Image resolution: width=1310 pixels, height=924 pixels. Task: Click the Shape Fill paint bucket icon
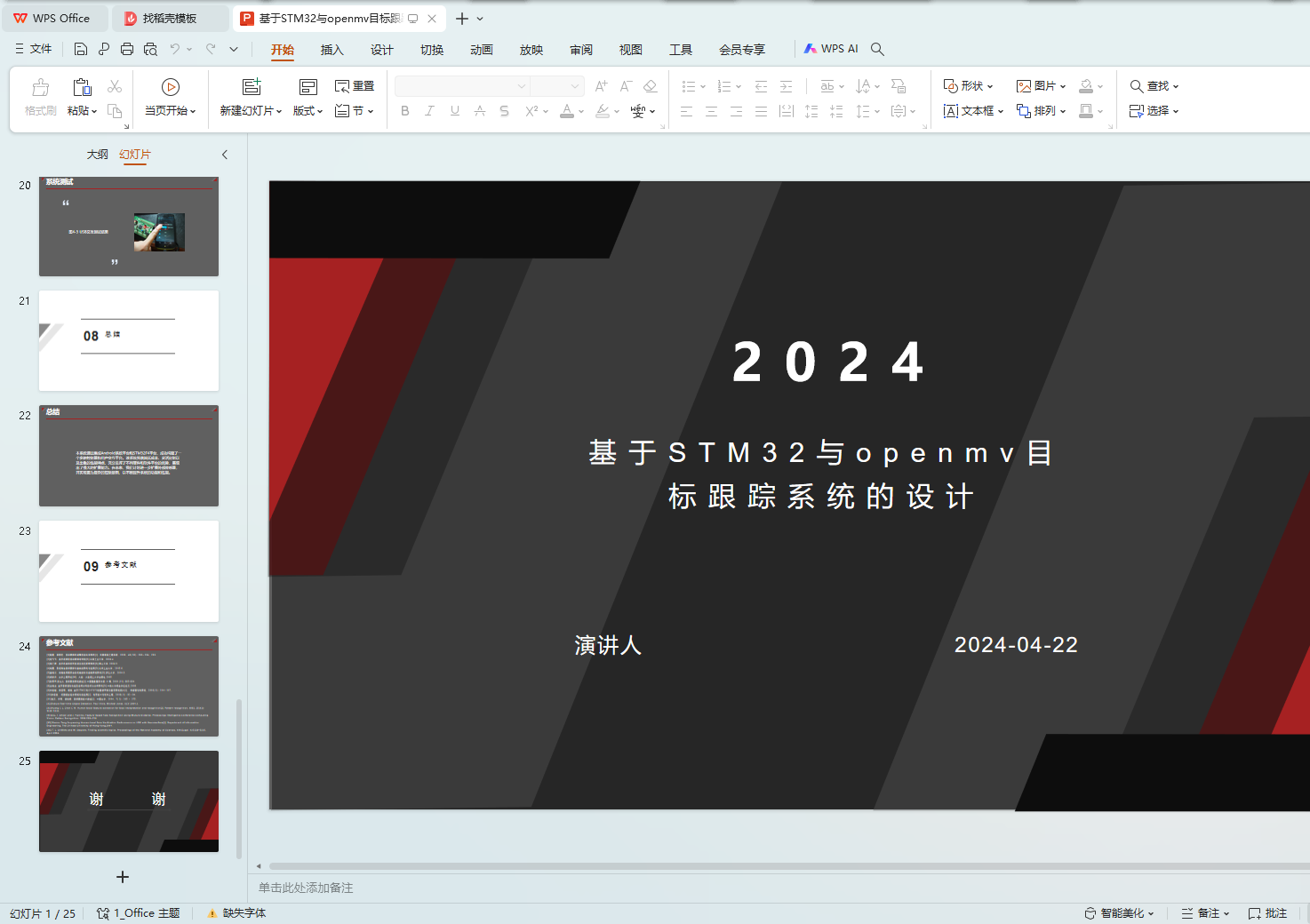pyautogui.click(x=1086, y=86)
